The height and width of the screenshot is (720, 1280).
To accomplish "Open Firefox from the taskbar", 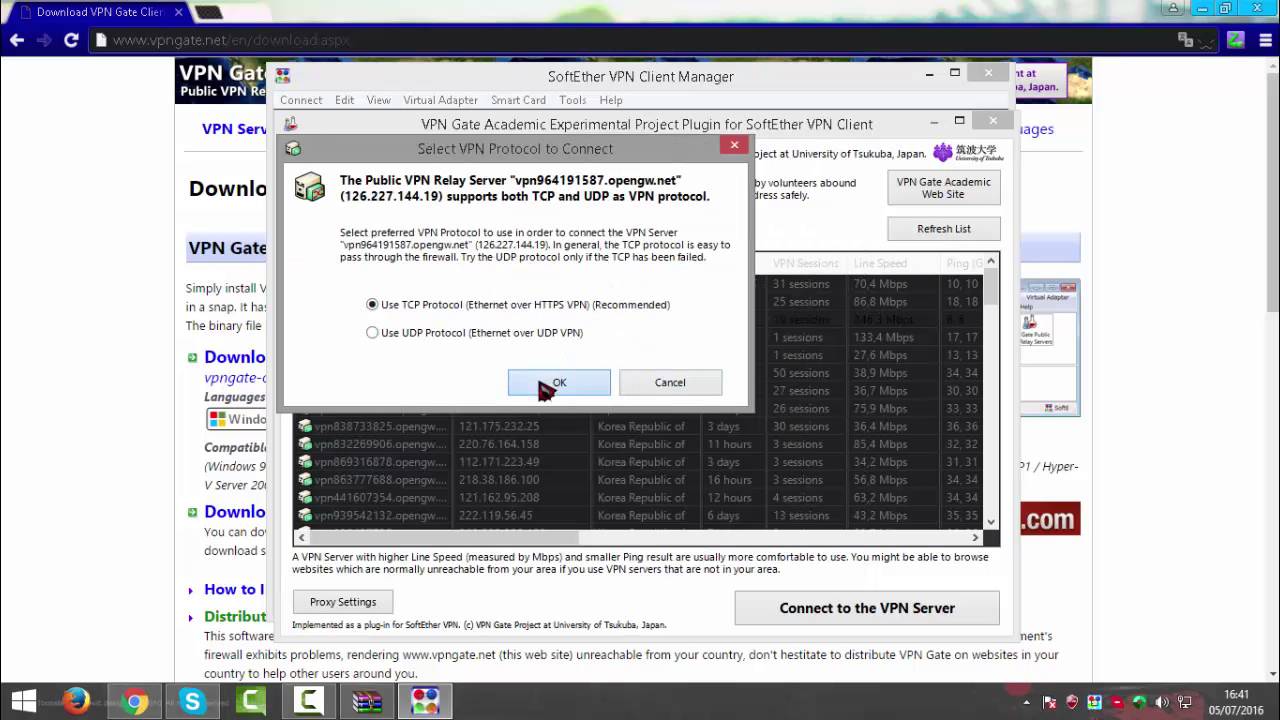I will pyautogui.click(x=77, y=701).
